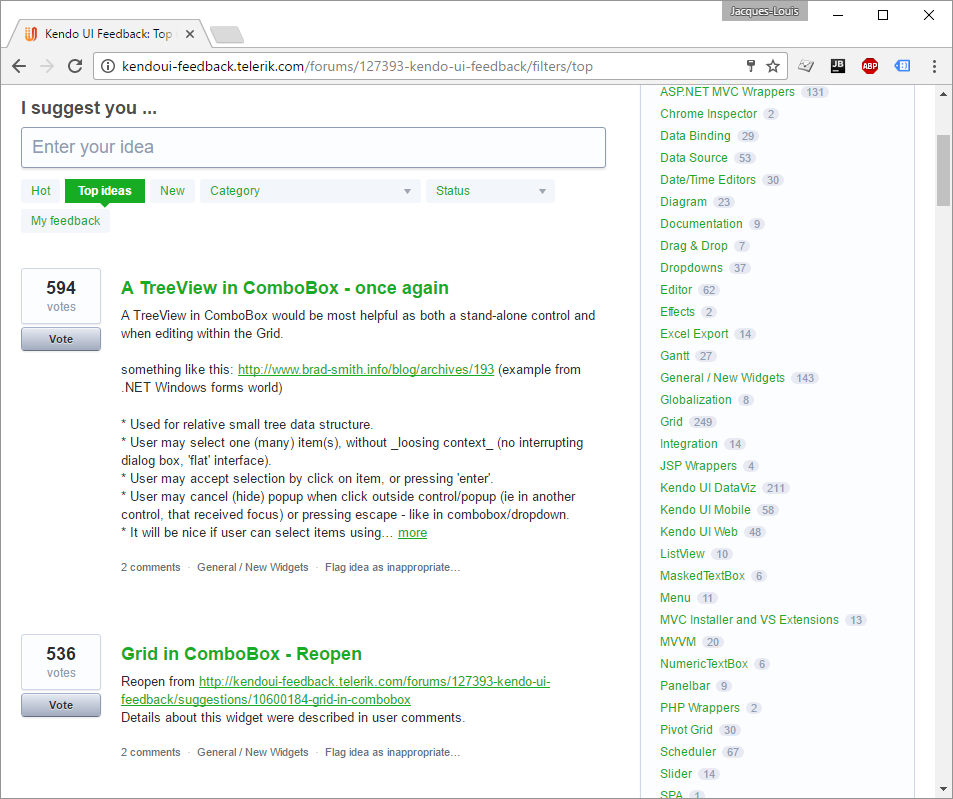The height and width of the screenshot is (799, 953).
Task: Open A TreeView in ComboBox idea title
Action: pos(284,288)
